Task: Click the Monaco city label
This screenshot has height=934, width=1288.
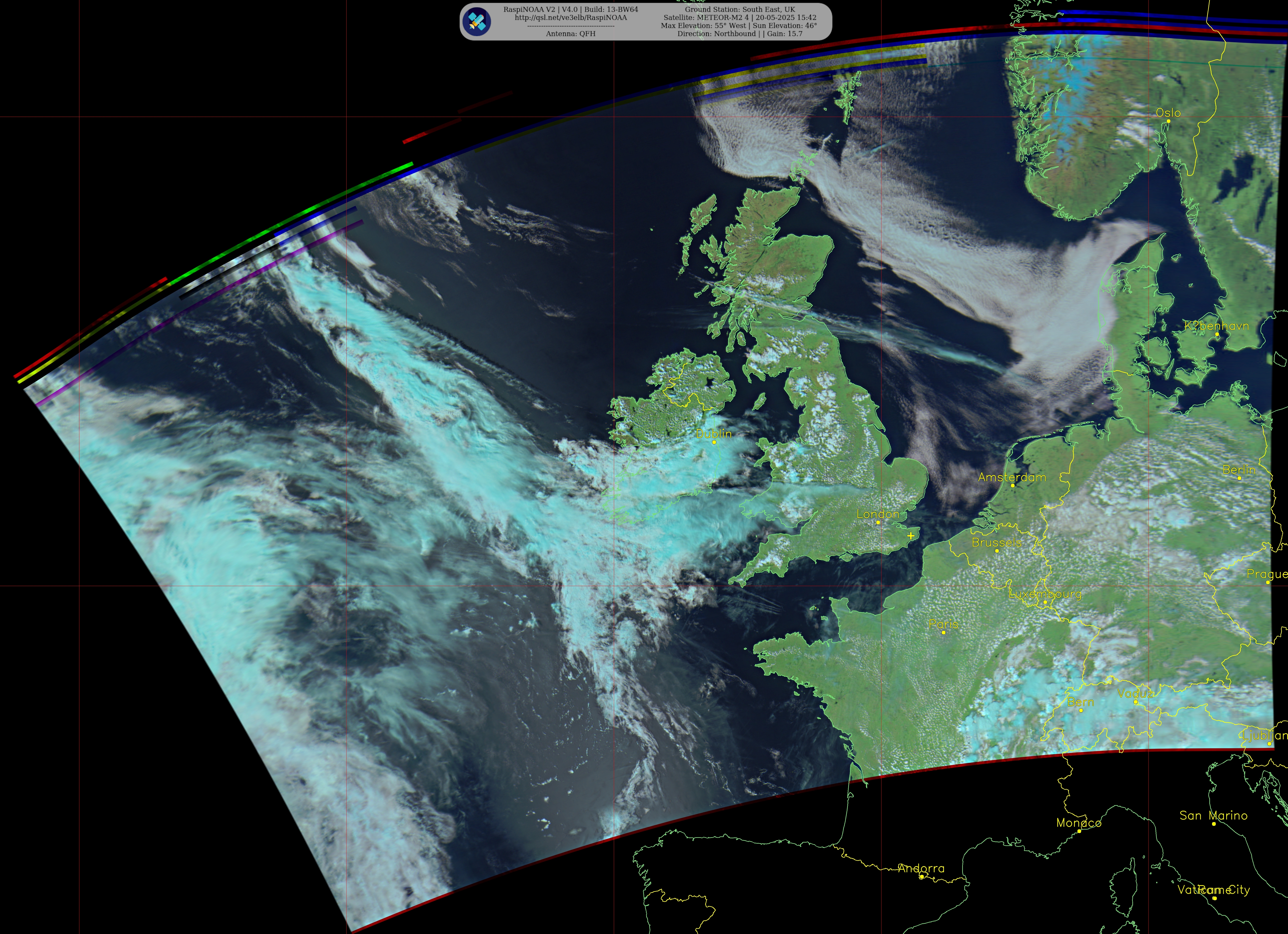Action: pos(1079,823)
